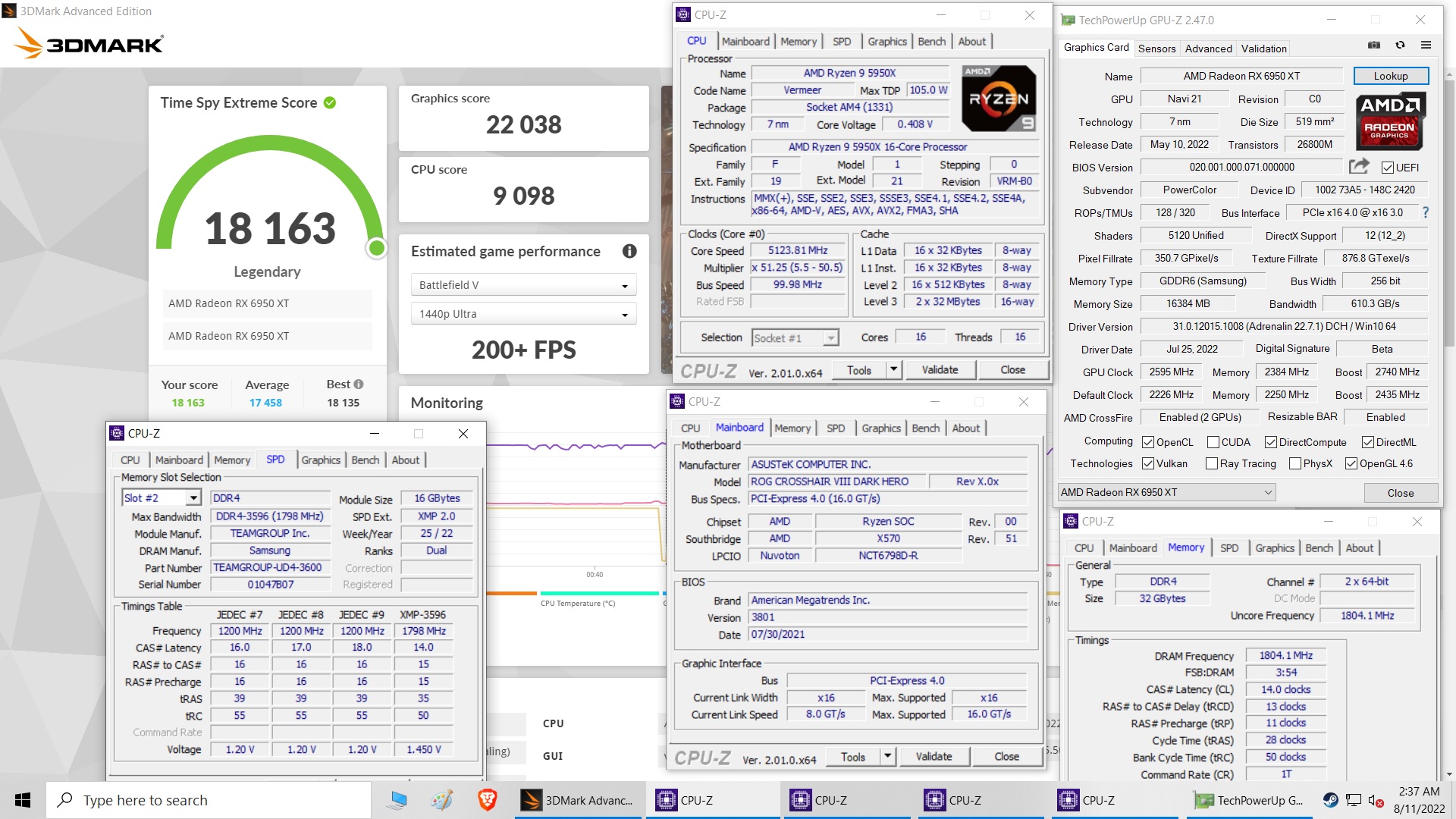This screenshot has width=1456, height=819.
Task: Click the AMD Radeon Graphics logo in GPU-Z
Action: [x=1390, y=121]
